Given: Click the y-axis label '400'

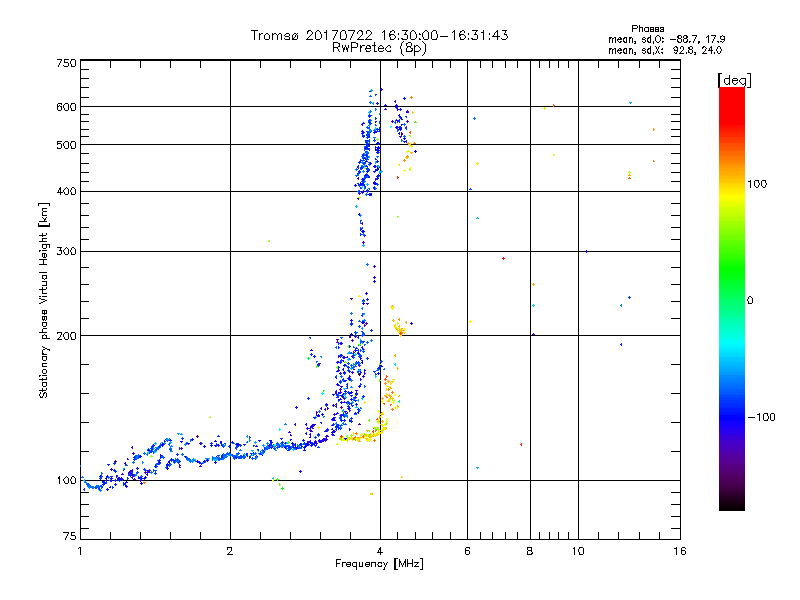Looking at the screenshot, I should pos(66,191).
